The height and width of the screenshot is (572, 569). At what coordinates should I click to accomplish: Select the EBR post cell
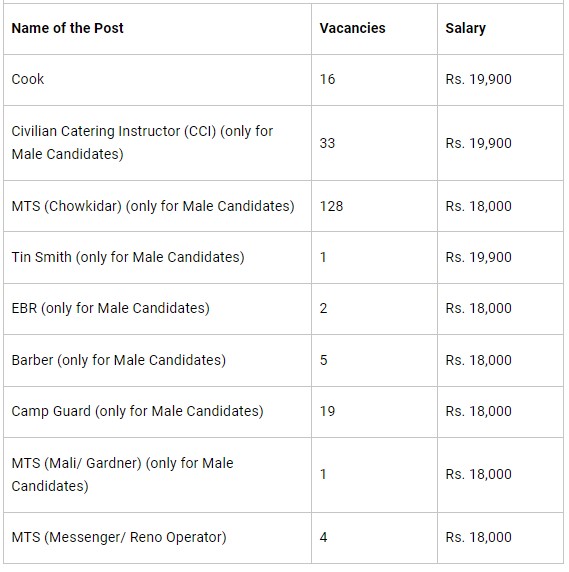[x=158, y=309]
